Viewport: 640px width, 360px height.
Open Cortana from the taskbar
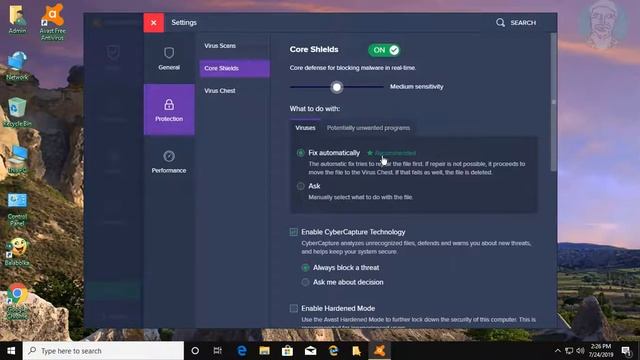[x=195, y=351]
